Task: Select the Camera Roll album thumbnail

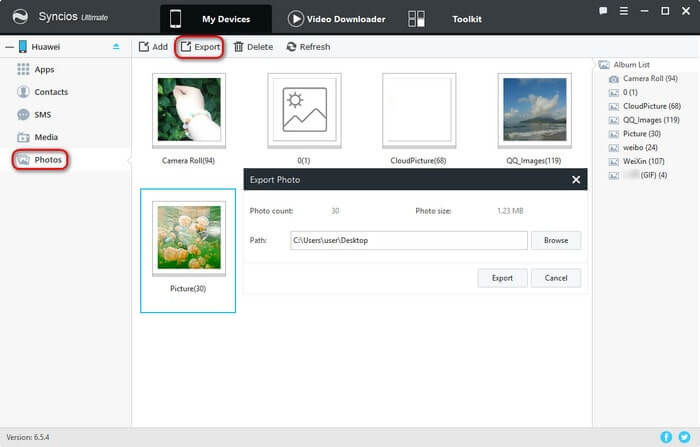Action: (x=189, y=111)
